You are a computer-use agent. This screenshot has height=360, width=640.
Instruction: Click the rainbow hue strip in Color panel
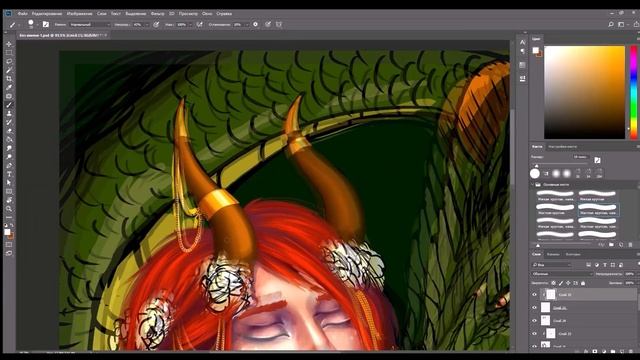click(x=634, y=93)
